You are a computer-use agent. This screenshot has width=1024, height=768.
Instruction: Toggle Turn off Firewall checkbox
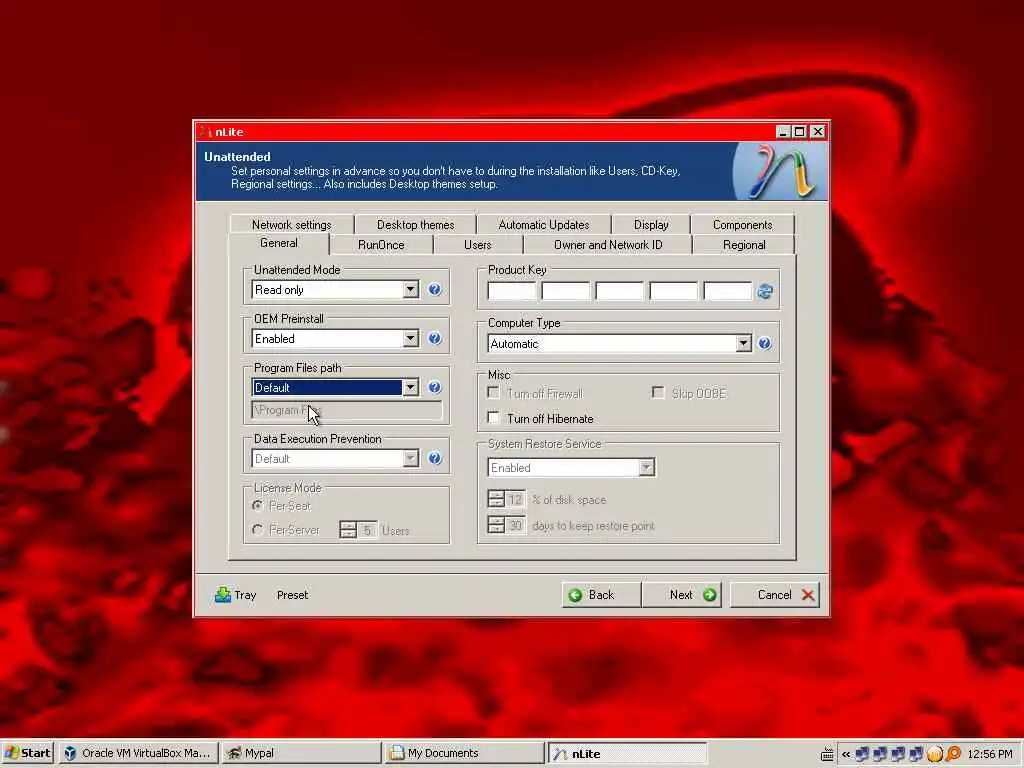pos(494,392)
